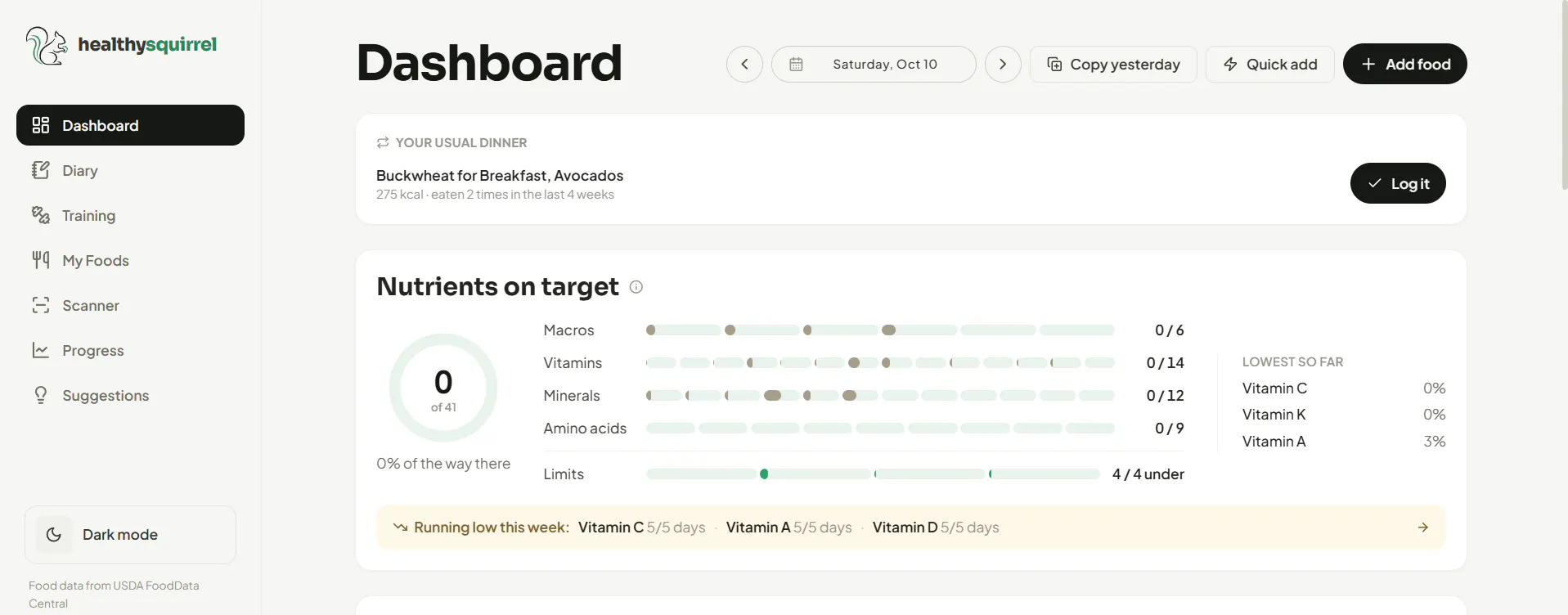
Task: Click the Dashboard grid icon in sidebar
Action: (40, 125)
